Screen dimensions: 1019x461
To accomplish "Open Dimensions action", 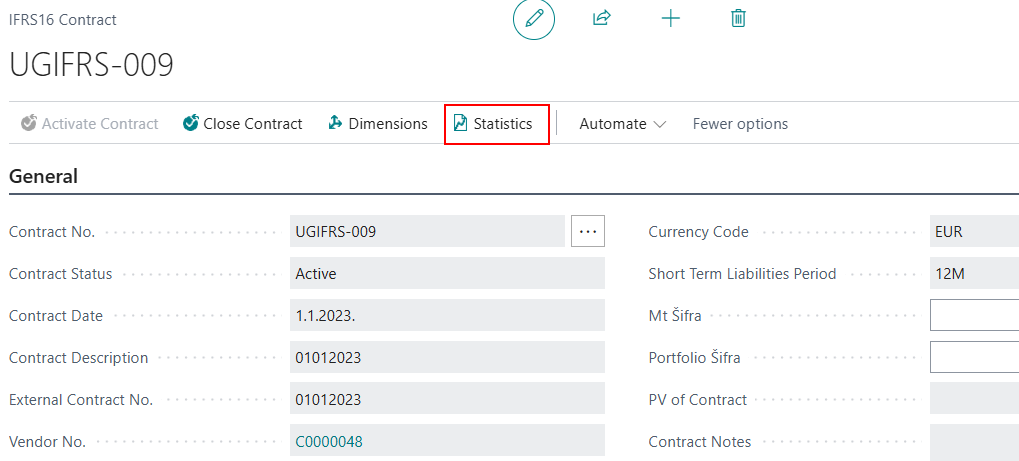I will pyautogui.click(x=378, y=124).
